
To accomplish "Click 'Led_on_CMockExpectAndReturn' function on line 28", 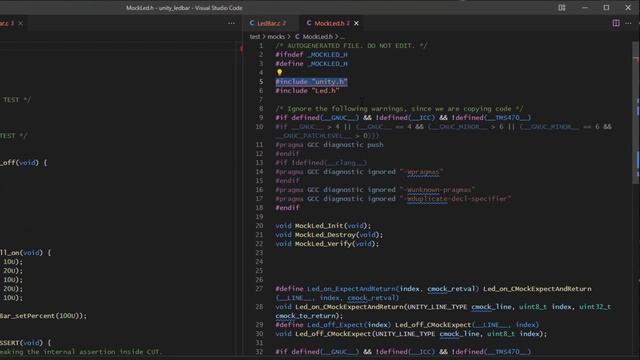I will [349, 307].
